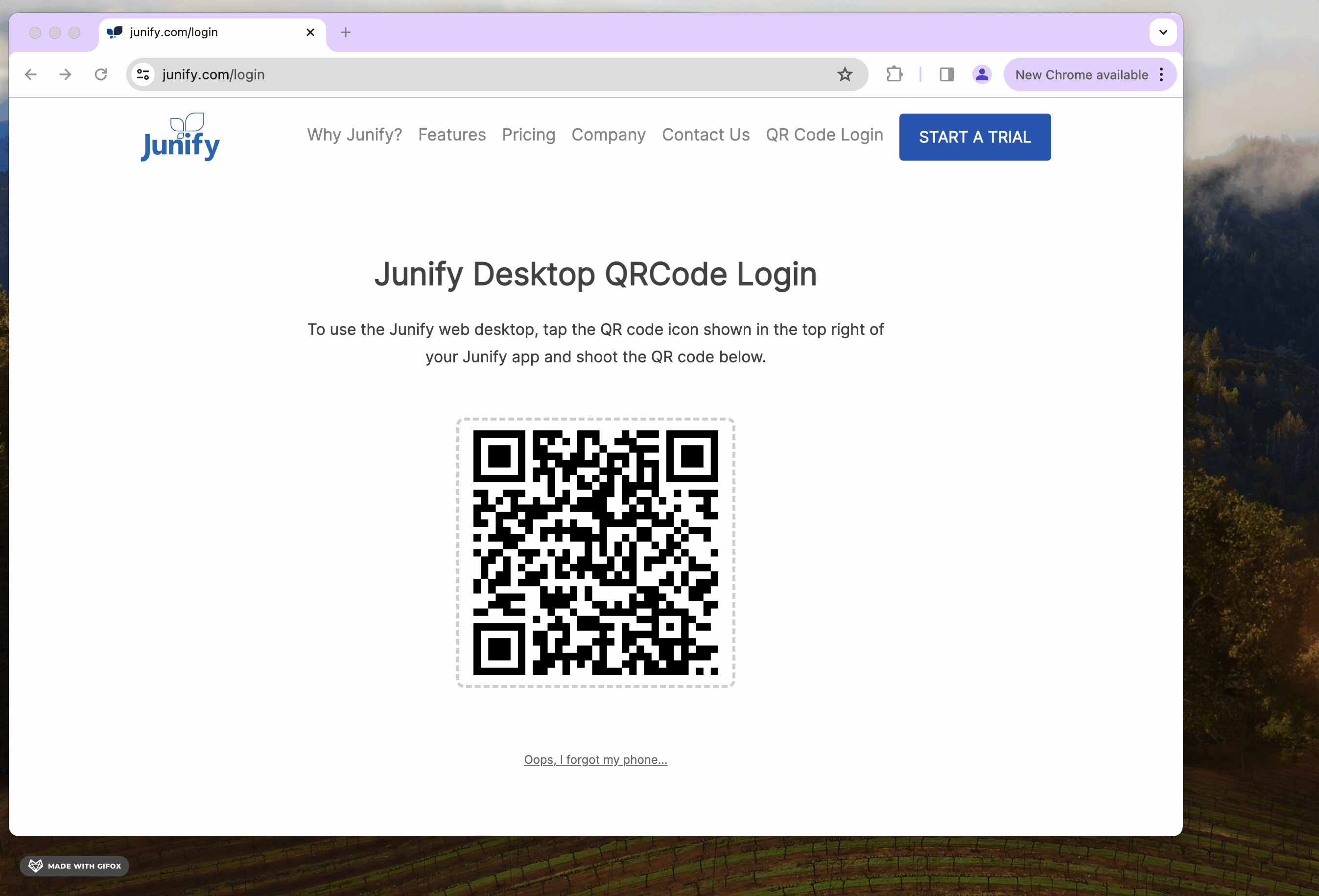Click Oops, I forgot my phone link
1319x896 pixels.
pos(595,759)
